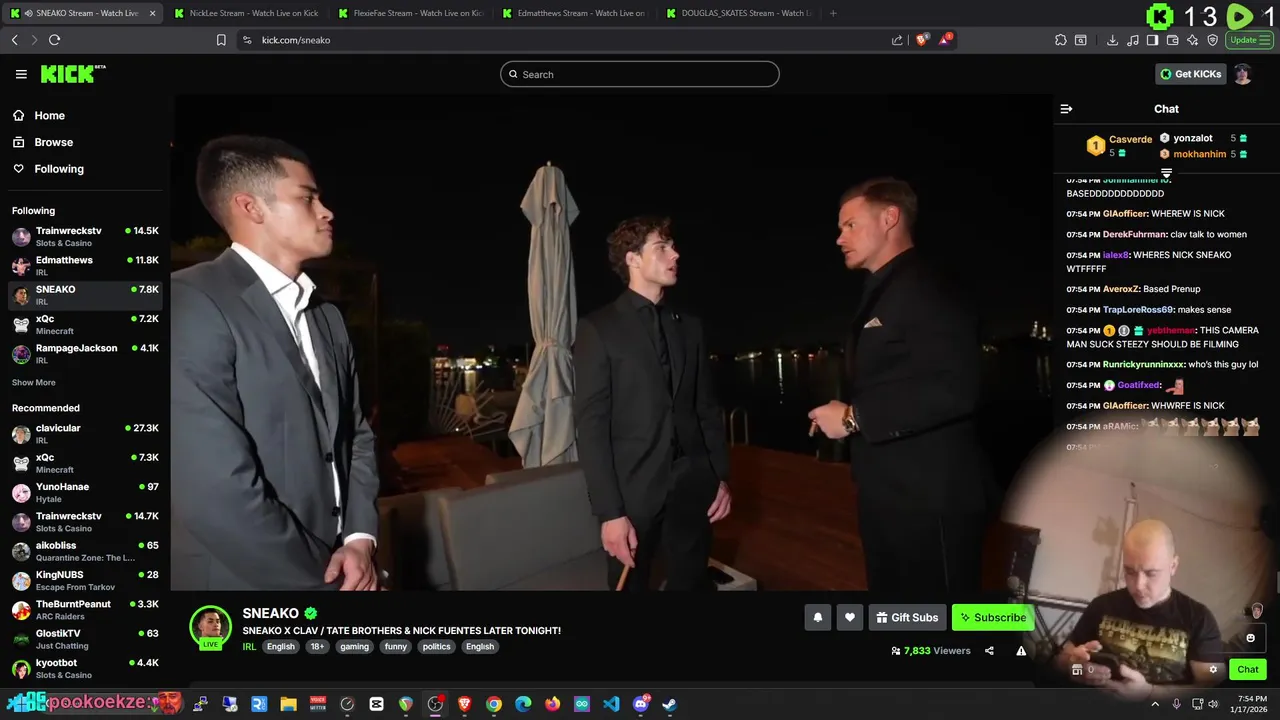Open playlist music note icon
The image size is (1280, 720).
point(1132,40)
